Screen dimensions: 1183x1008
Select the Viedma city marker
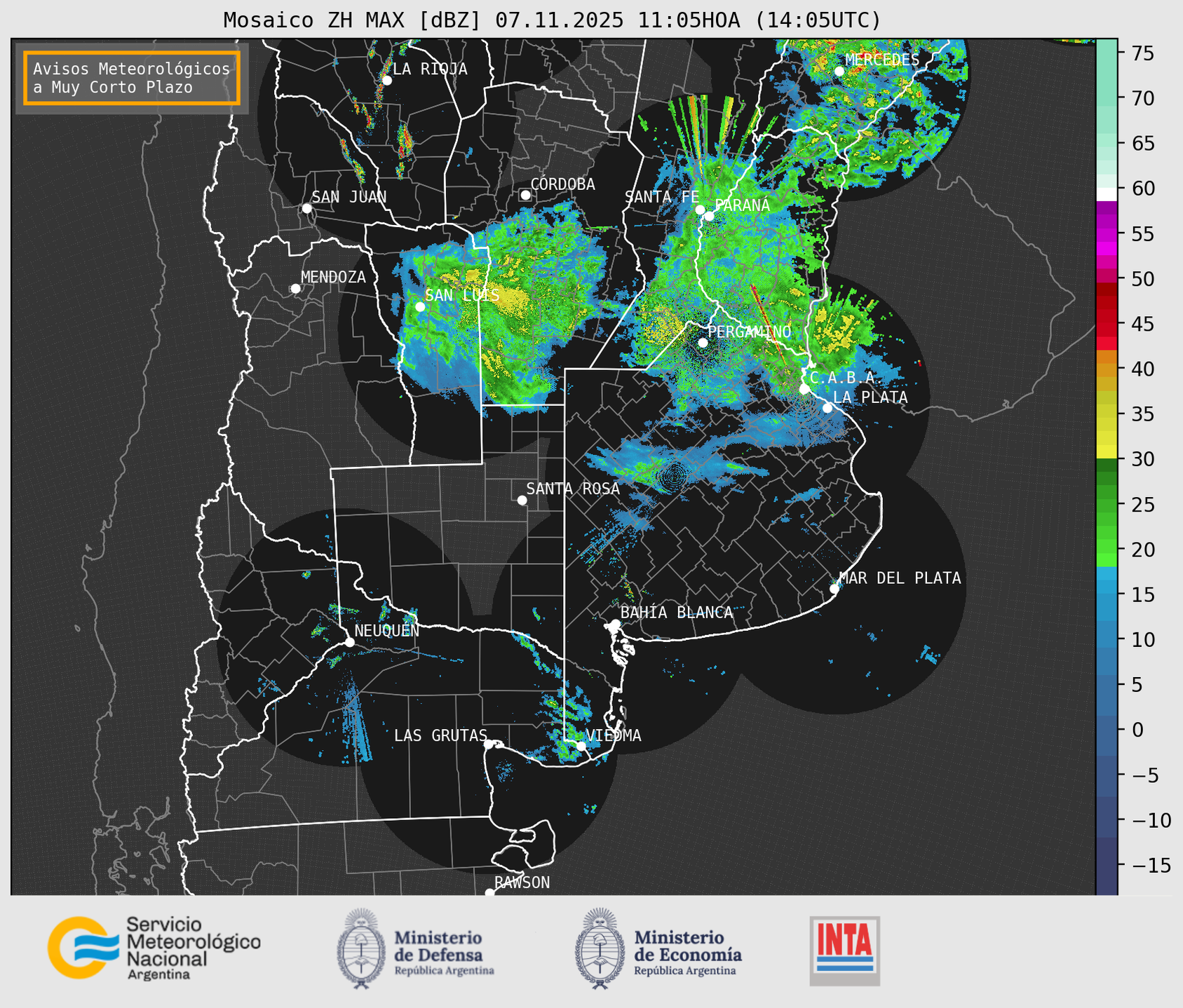click(x=581, y=746)
